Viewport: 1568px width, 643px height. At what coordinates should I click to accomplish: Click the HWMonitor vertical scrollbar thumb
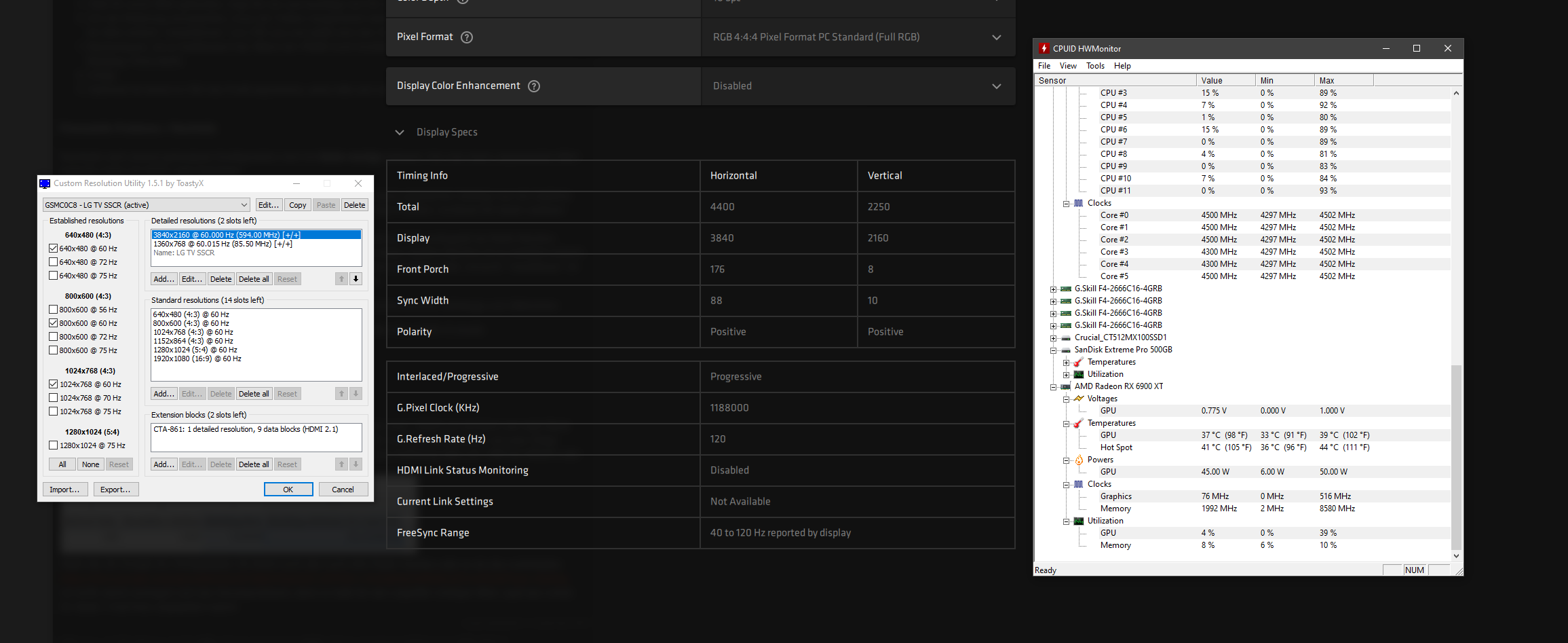click(1456, 456)
